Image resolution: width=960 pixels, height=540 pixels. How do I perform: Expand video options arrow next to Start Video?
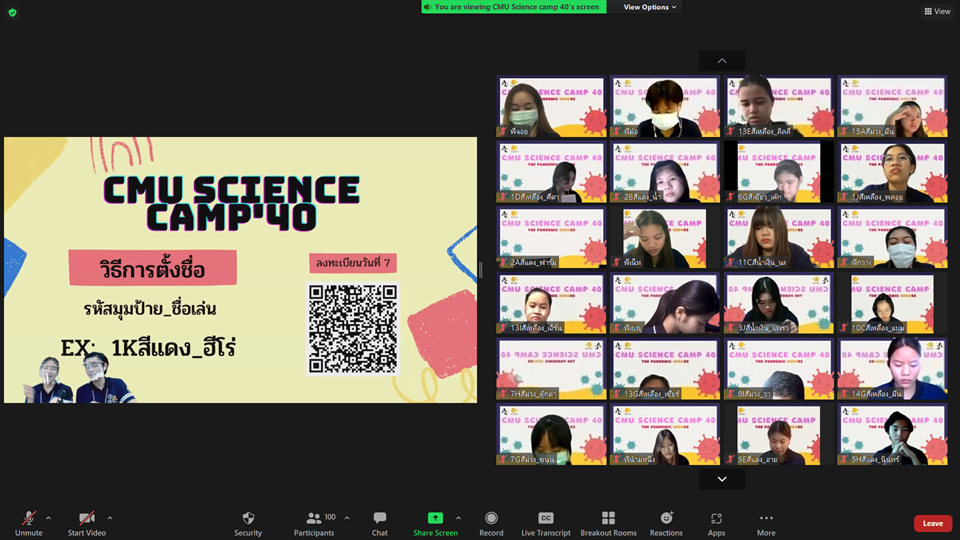pyautogui.click(x=109, y=518)
